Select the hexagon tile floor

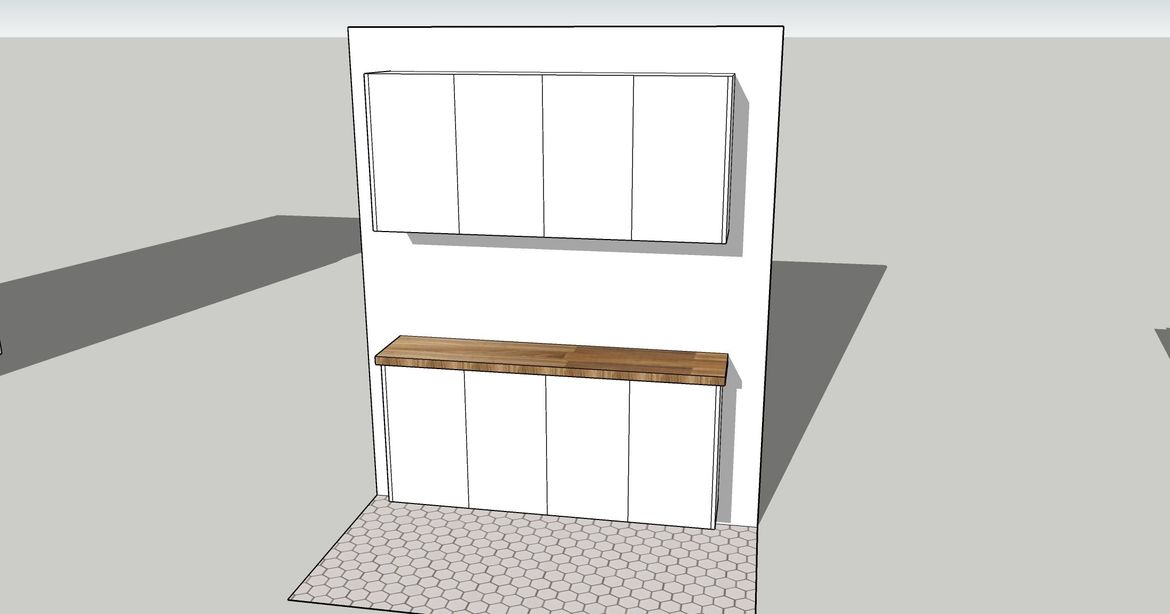(x=520, y=560)
